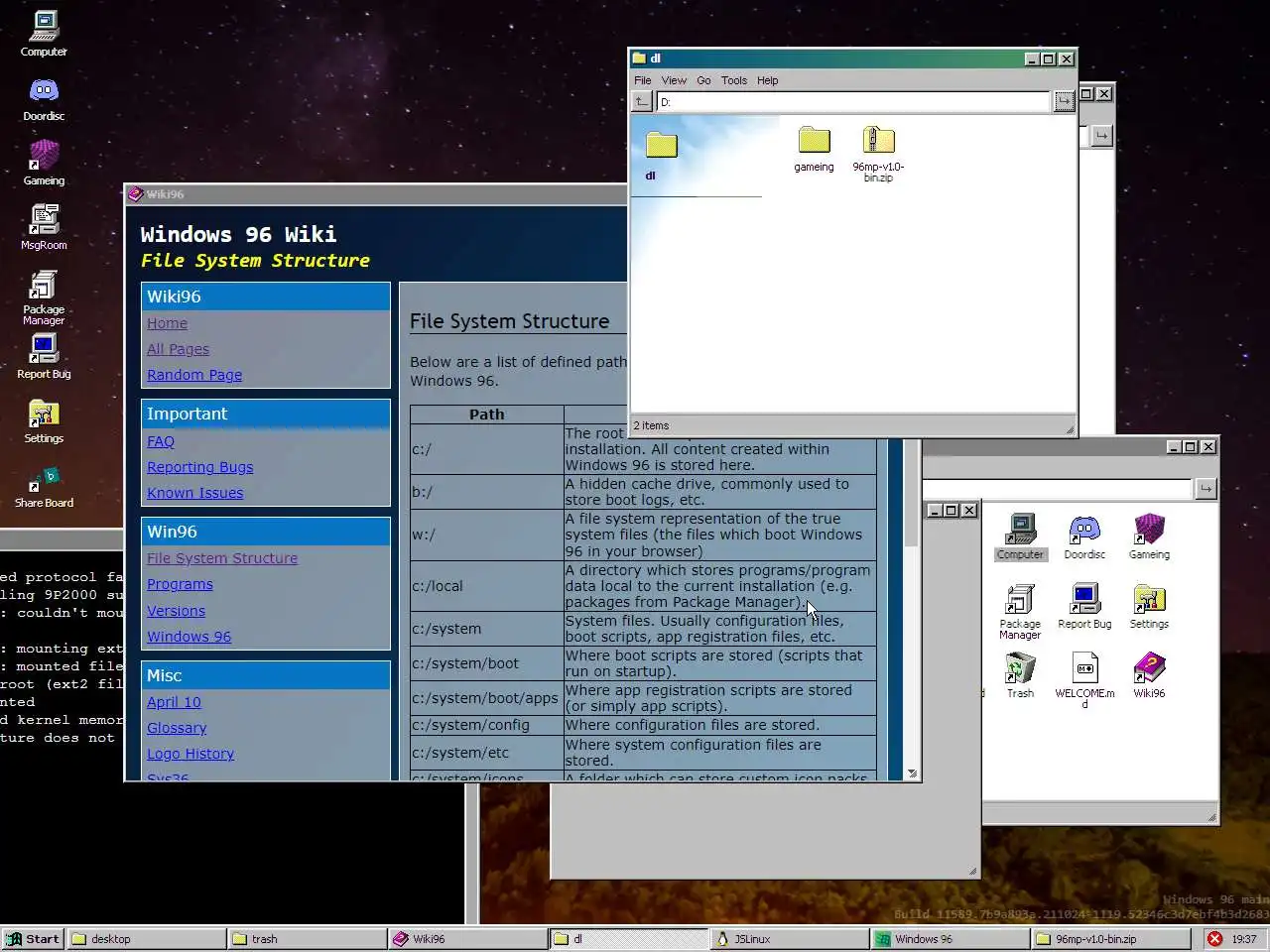Open the Logo History wiki link

pyautogui.click(x=190, y=754)
